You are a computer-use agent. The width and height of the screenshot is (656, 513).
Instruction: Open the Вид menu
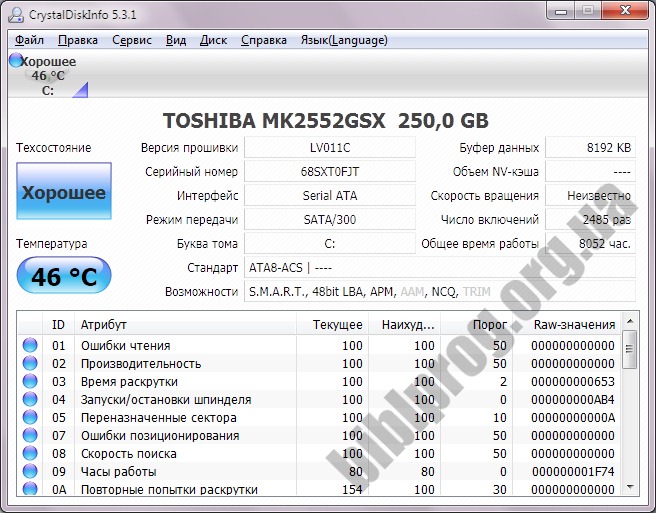176,40
